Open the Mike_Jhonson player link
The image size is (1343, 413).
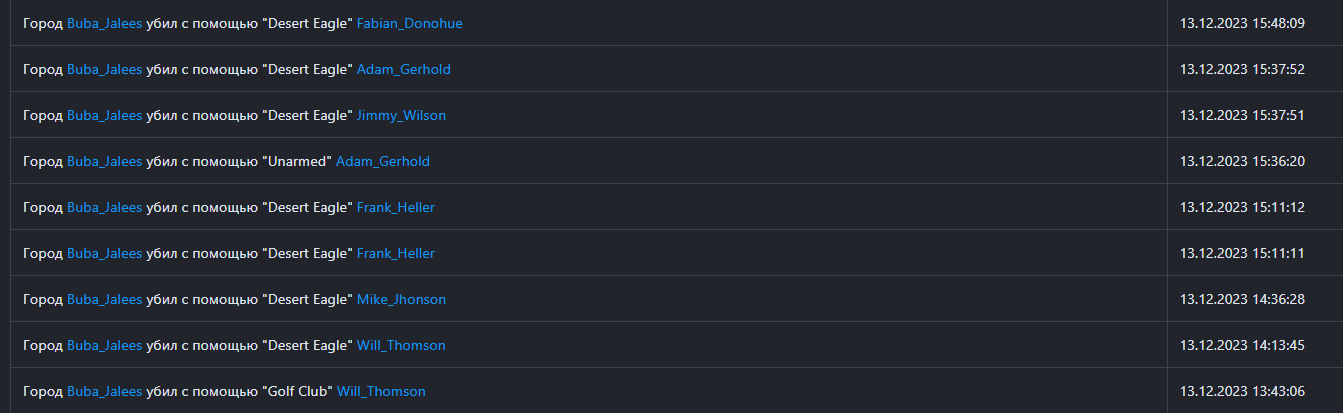pyautogui.click(x=401, y=299)
